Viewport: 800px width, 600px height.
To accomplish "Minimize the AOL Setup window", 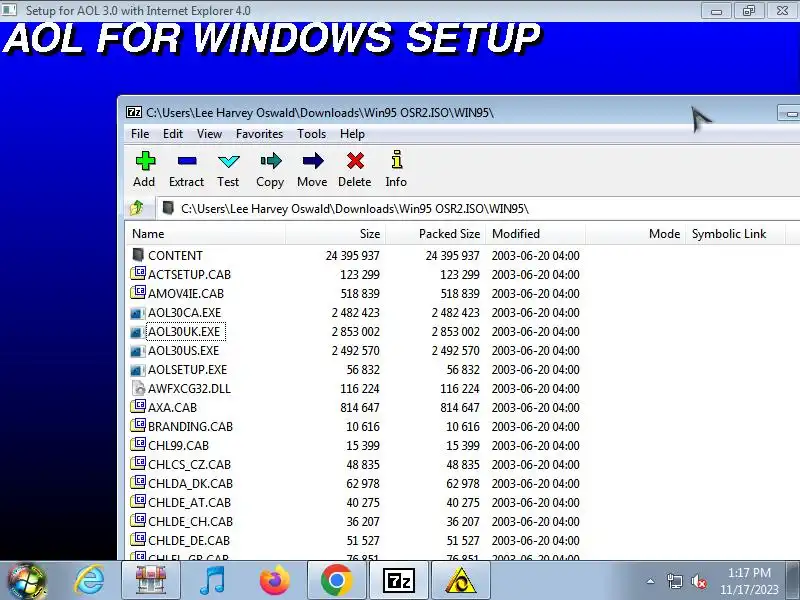I will (716, 10).
